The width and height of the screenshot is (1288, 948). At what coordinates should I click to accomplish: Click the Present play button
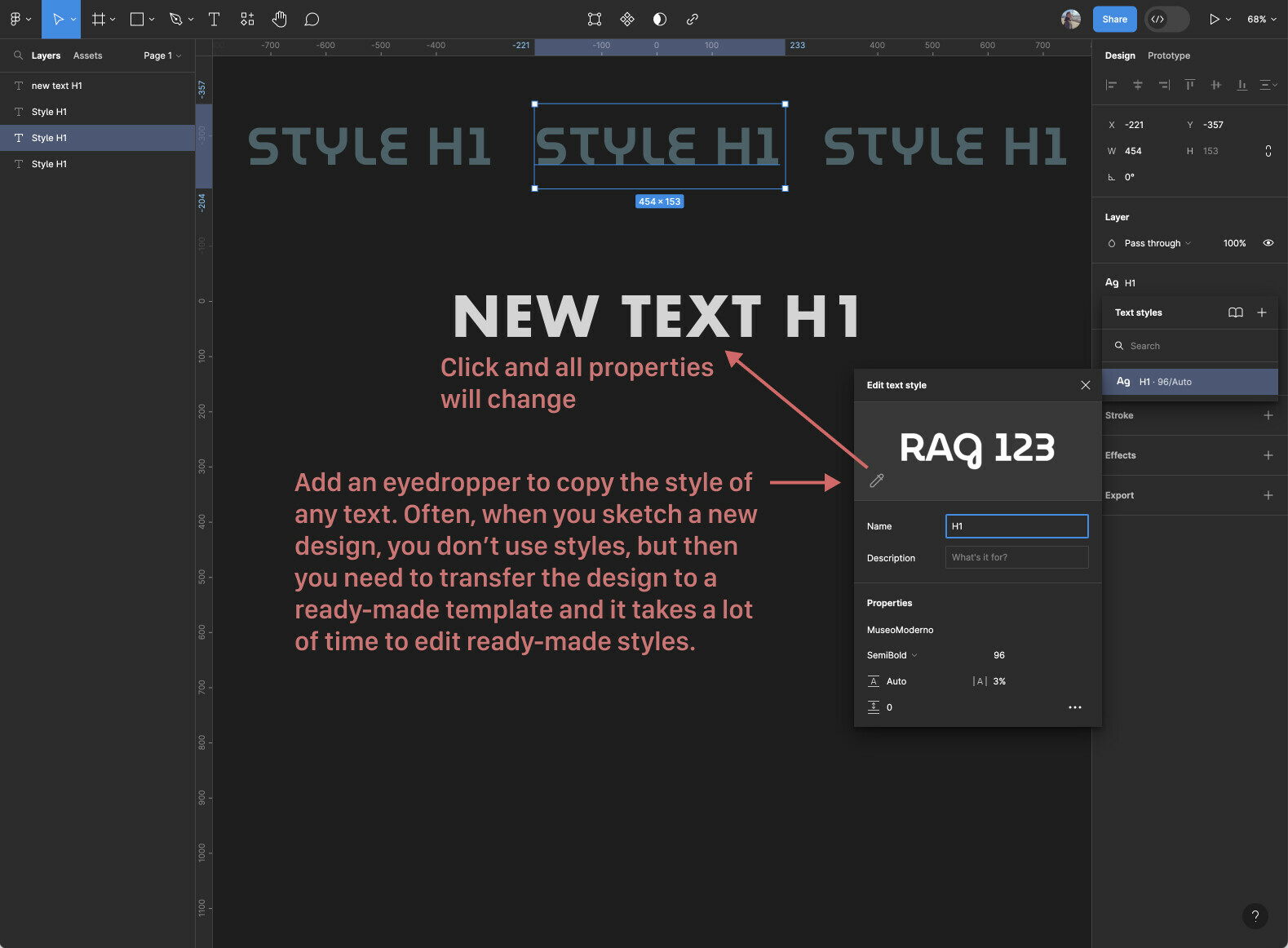[x=1214, y=19]
